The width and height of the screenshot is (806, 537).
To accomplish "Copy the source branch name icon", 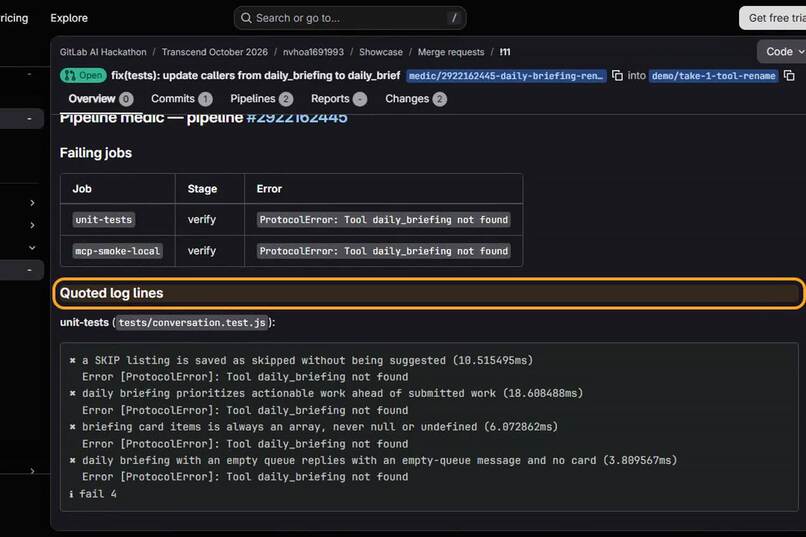I will 617,76.
